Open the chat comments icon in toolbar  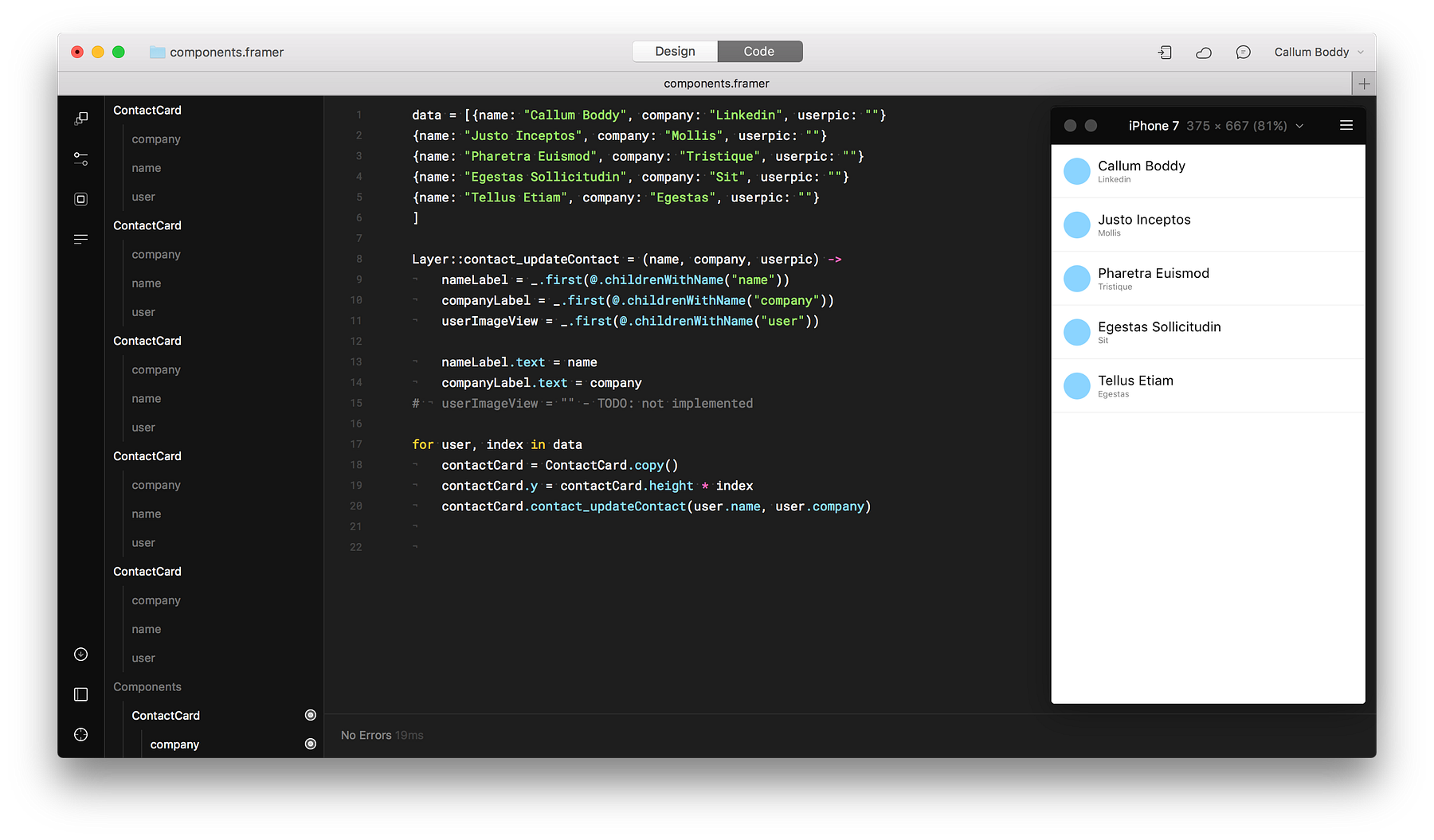[1243, 53]
